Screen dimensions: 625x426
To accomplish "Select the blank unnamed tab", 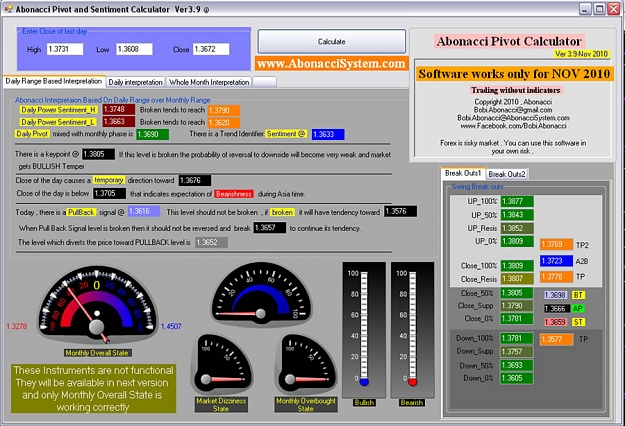I will 264,82.
